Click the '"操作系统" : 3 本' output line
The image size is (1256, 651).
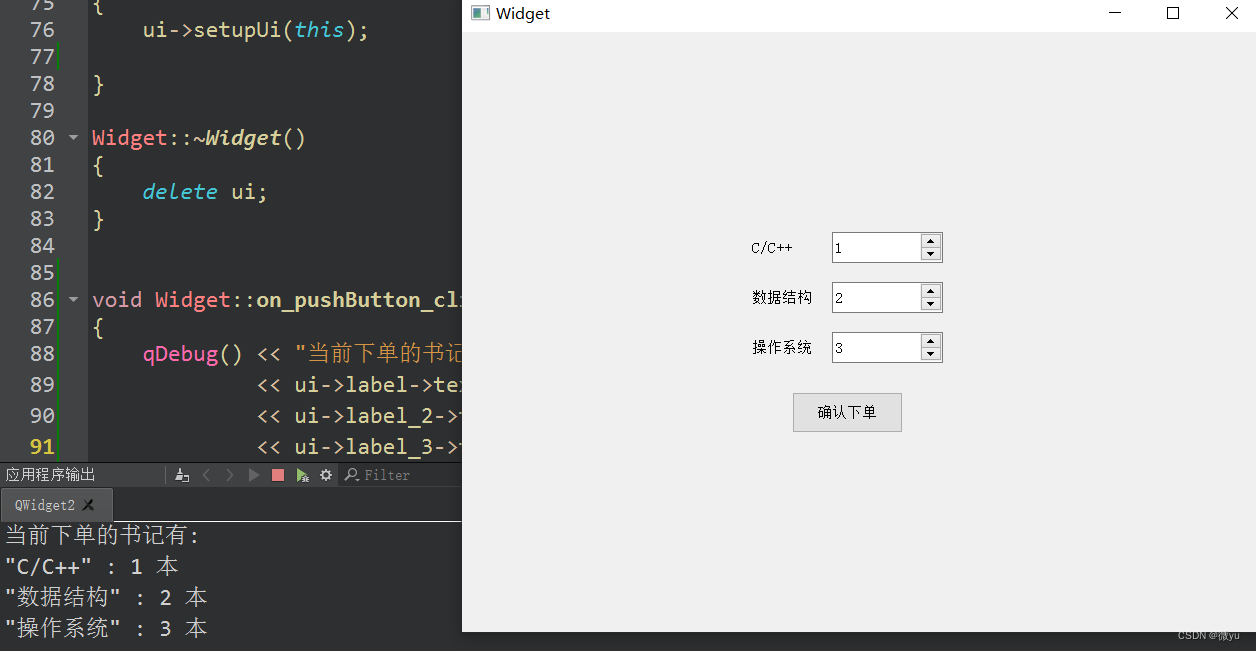tap(106, 629)
